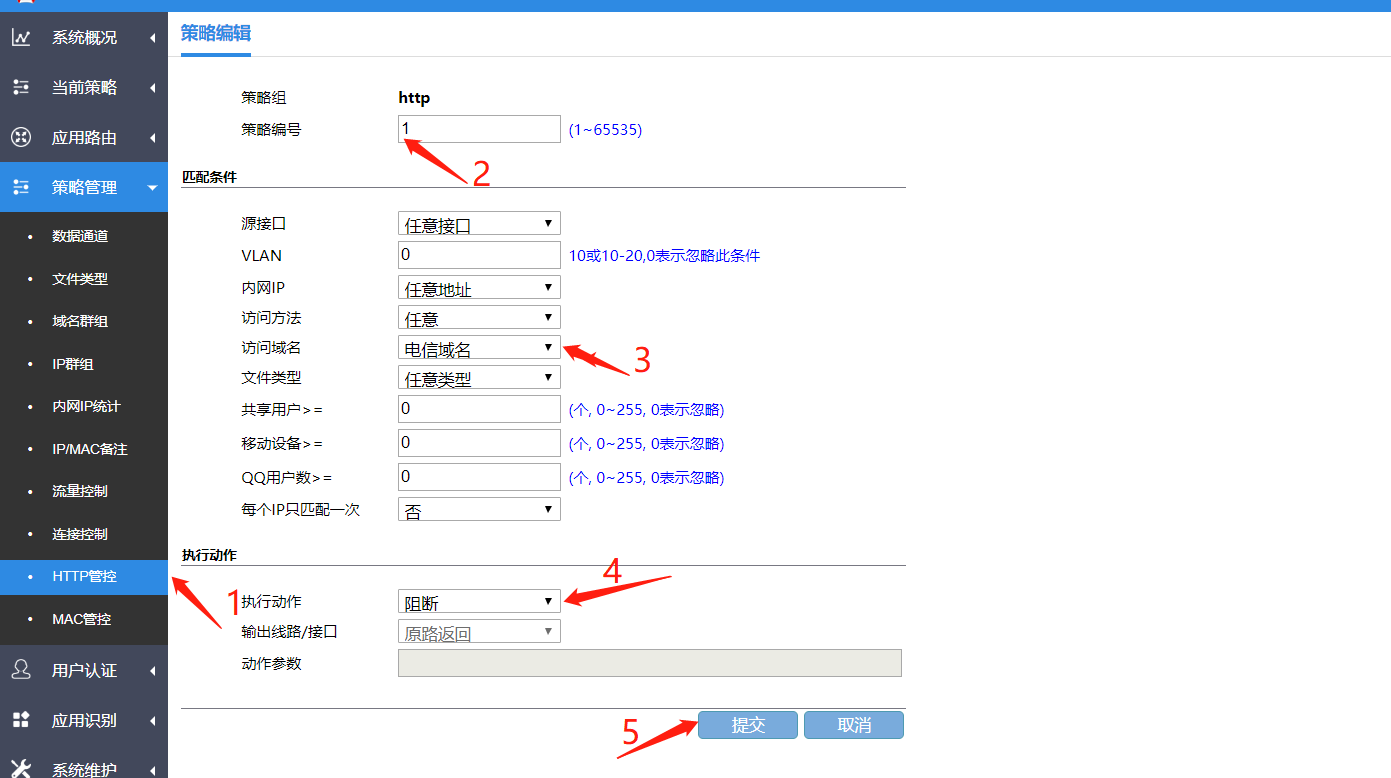Collapse the 策略管理 menu arrow
The image size is (1391, 778).
pos(152,187)
